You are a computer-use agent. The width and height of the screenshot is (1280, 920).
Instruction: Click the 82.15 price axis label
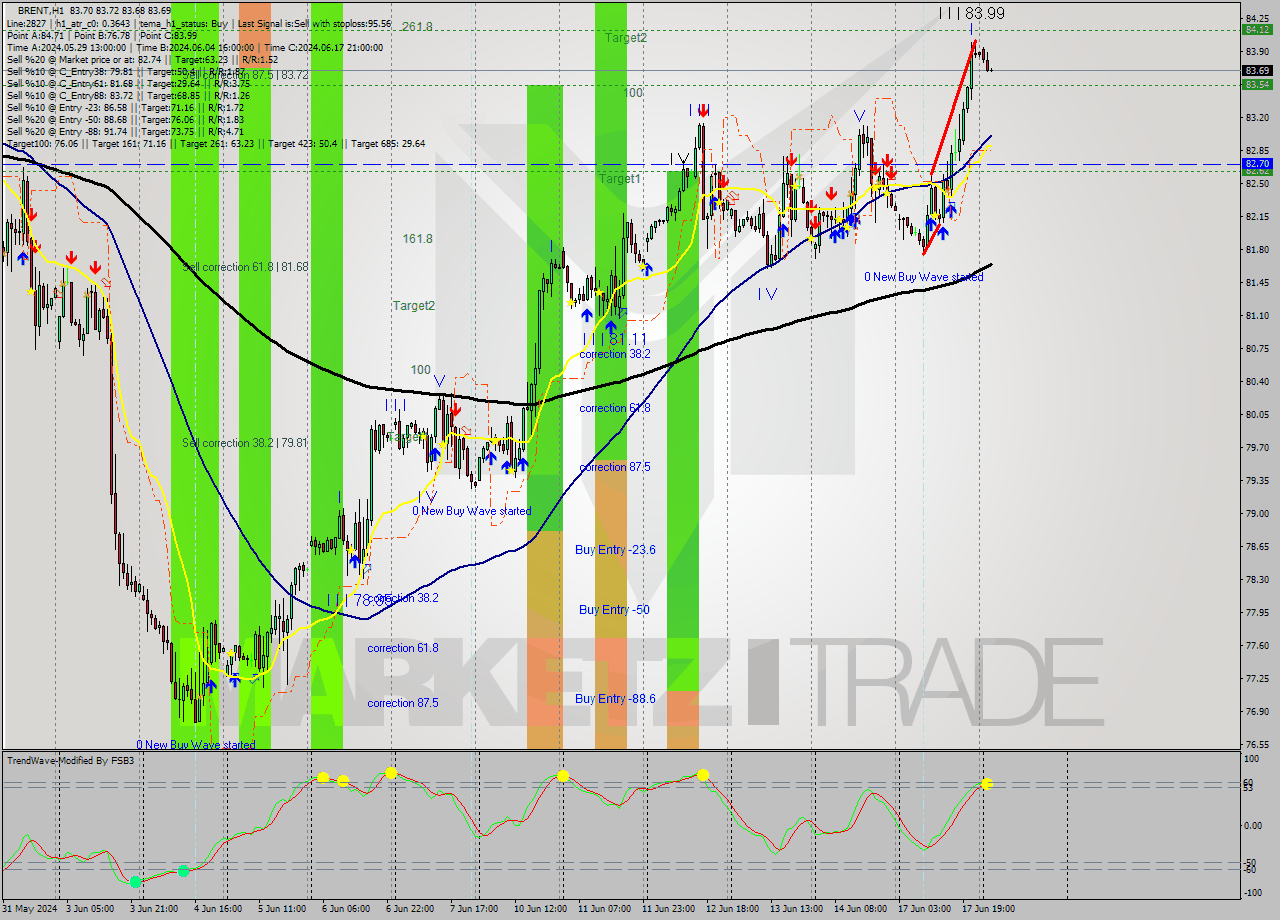coord(1257,217)
